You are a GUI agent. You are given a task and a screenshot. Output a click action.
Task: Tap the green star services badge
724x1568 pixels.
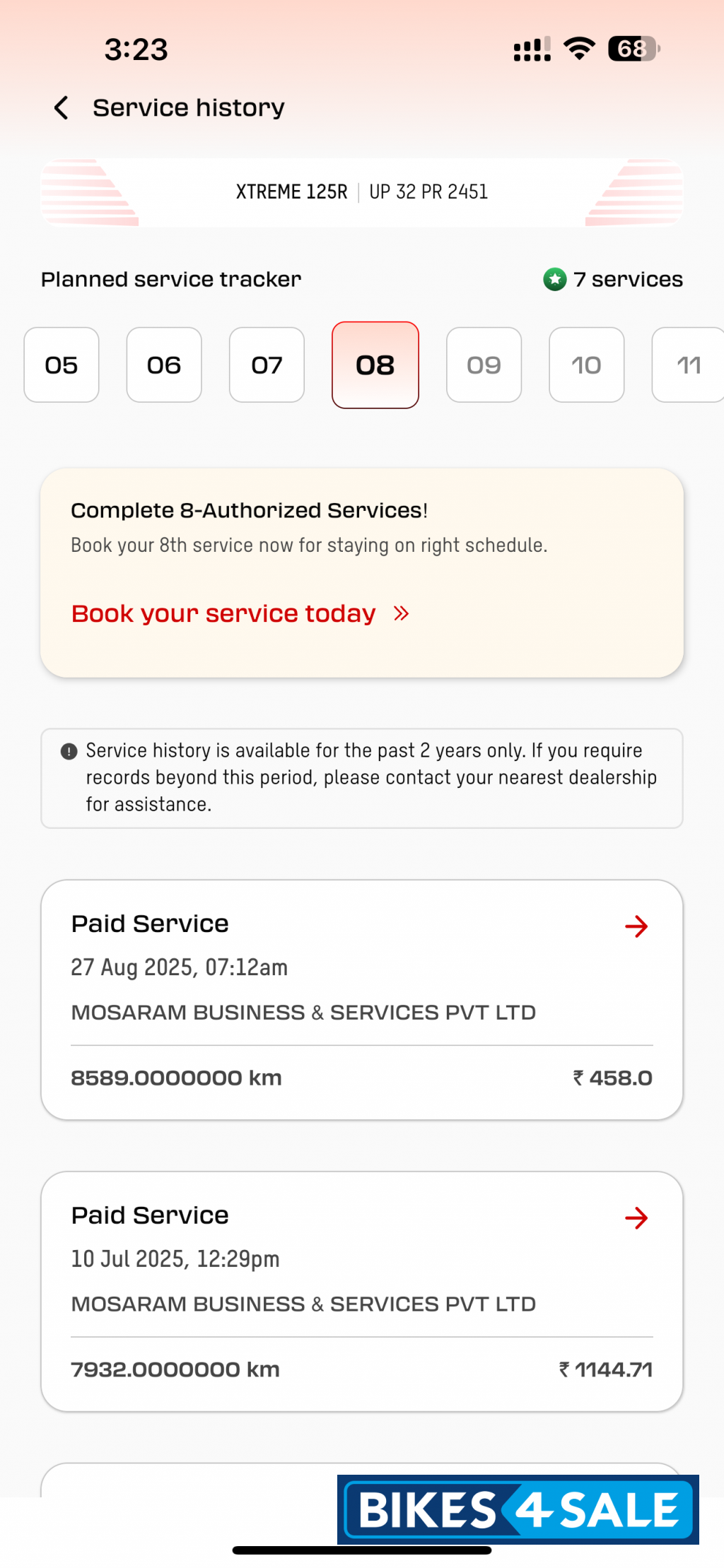pos(555,280)
